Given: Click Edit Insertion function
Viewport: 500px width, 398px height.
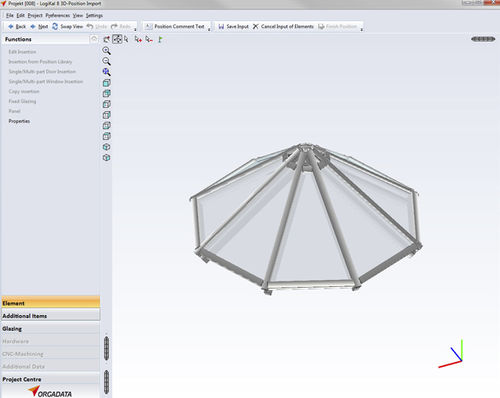Looking at the screenshot, I should (x=22, y=52).
